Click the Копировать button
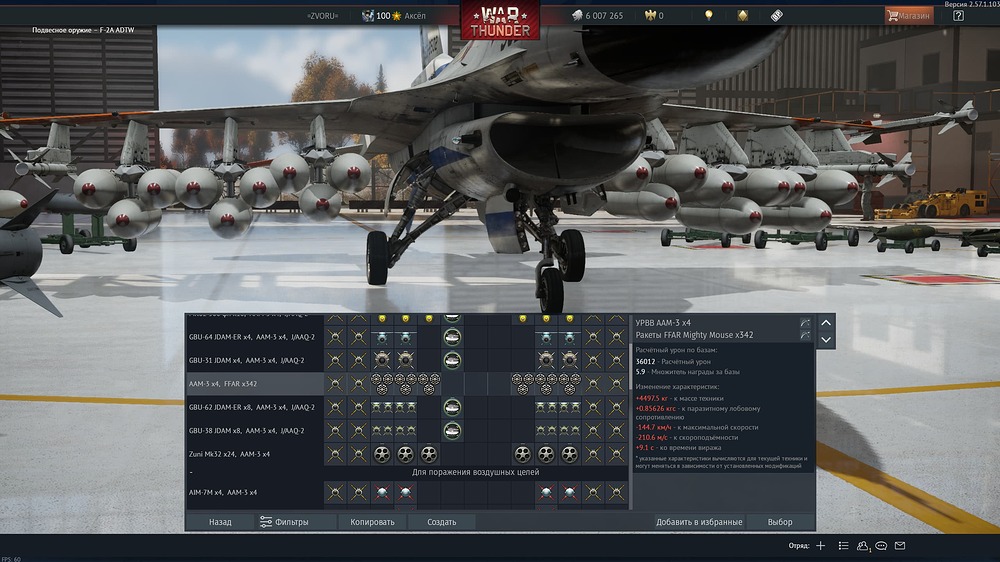 [372, 522]
